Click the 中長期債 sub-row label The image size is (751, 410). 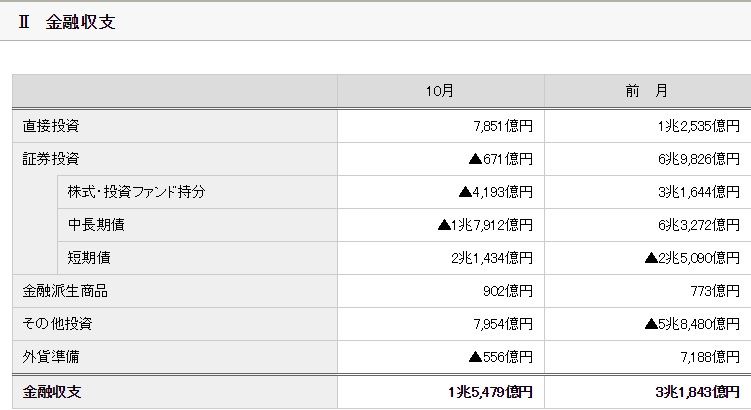click(x=96, y=225)
